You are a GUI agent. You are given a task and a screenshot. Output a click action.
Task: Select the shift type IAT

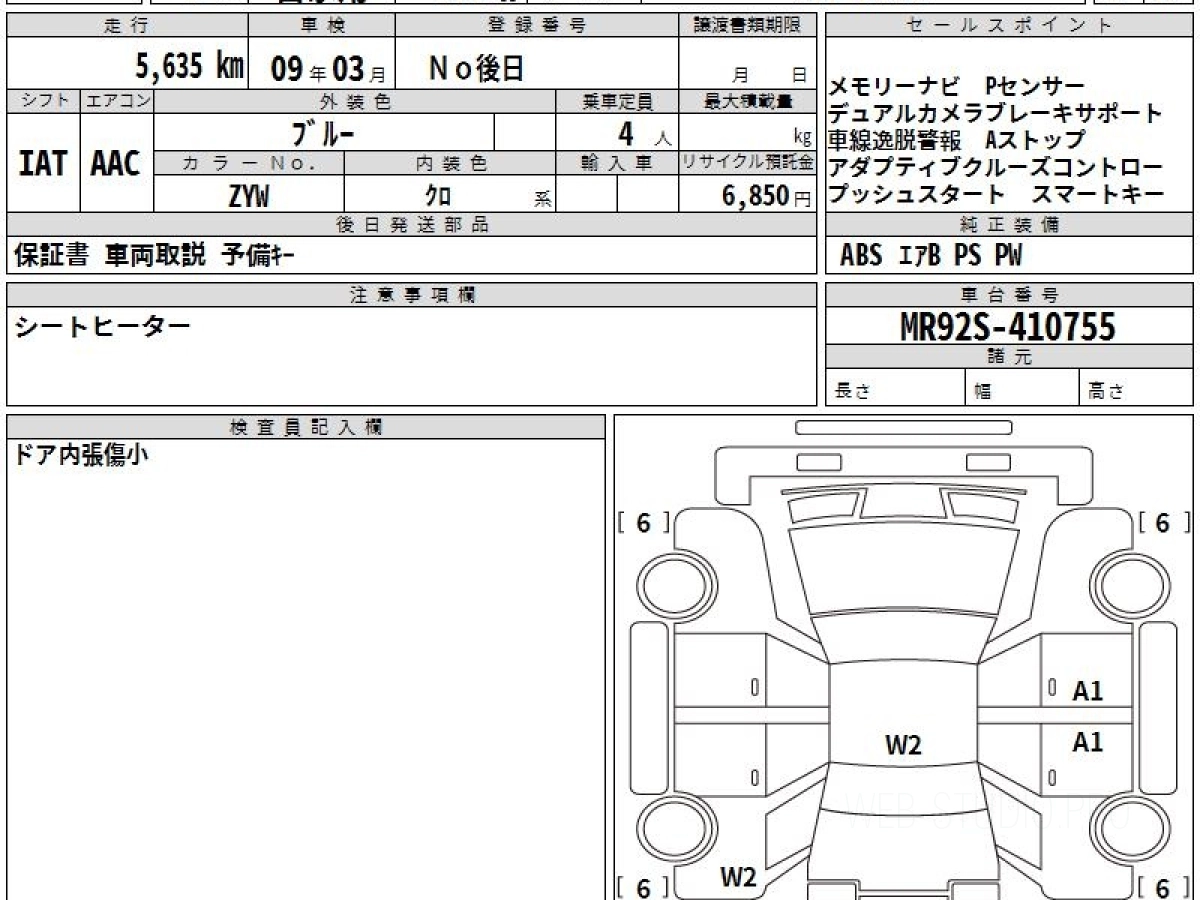(x=43, y=164)
